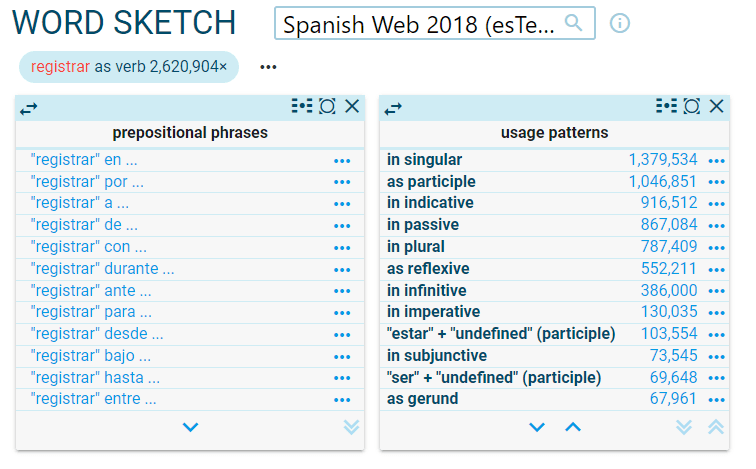Open the "registrar" en ... phrase link
The width and height of the screenshot is (756, 469).
tap(84, 160)
